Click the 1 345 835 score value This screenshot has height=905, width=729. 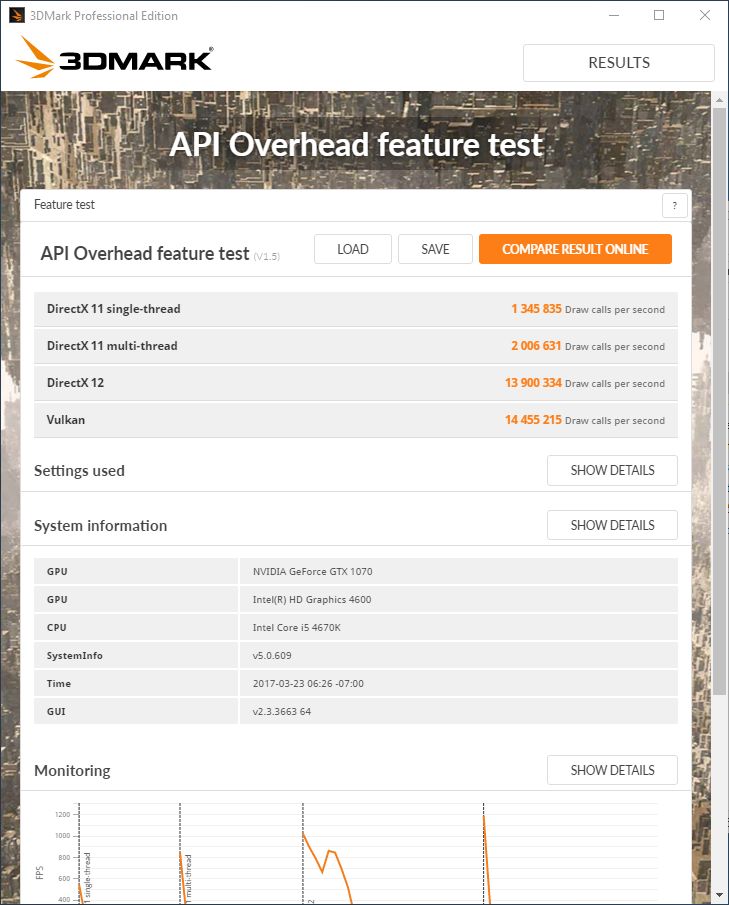click(536, 309)
